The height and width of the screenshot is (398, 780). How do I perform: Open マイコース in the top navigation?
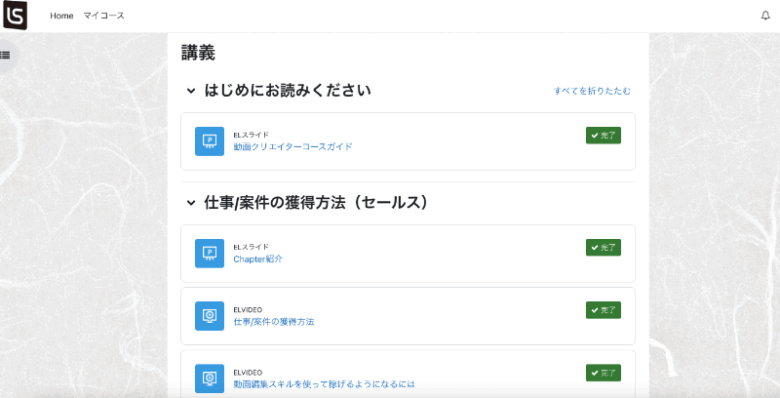104,16
